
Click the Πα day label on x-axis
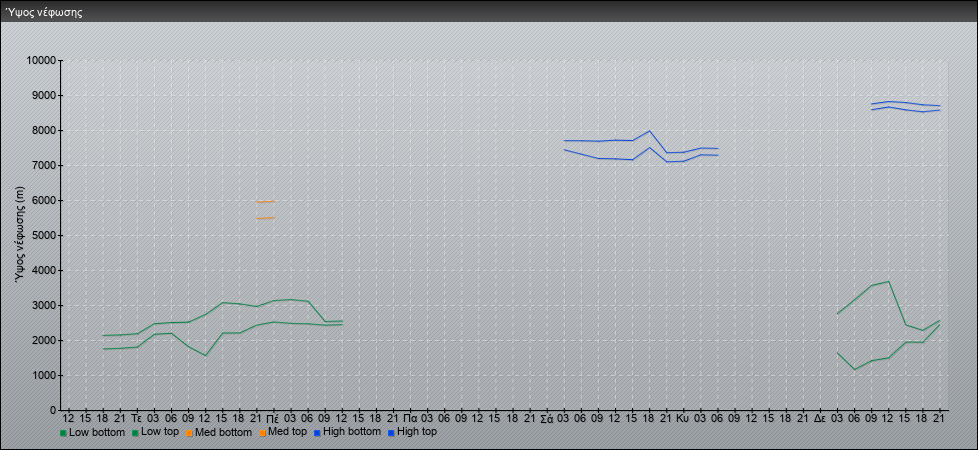pyautogui.click(x=410, y=418)
